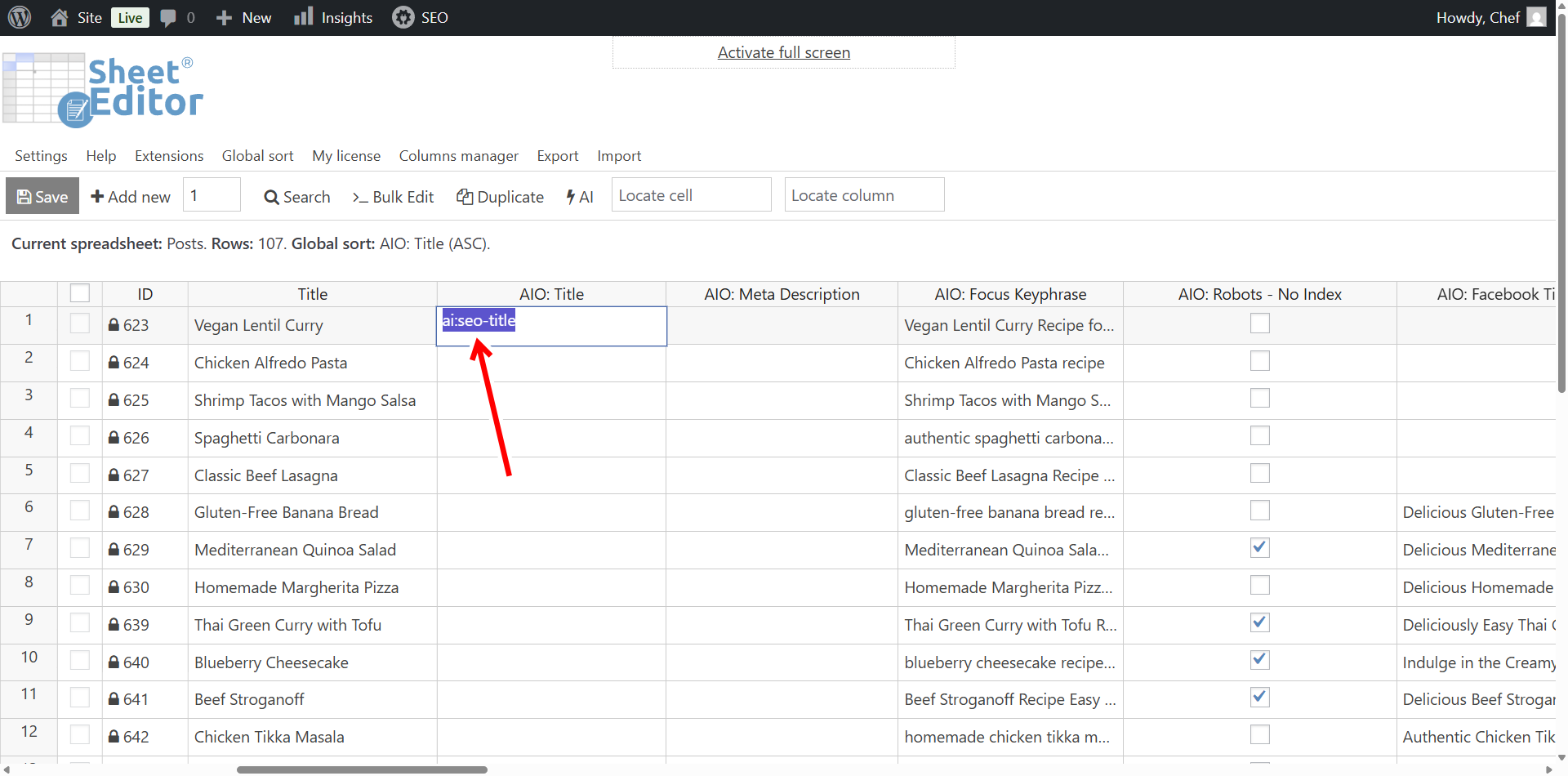Toggle the select-all rows checkbox
Viewport: 1568px width, 776px height.
(80, 293)
